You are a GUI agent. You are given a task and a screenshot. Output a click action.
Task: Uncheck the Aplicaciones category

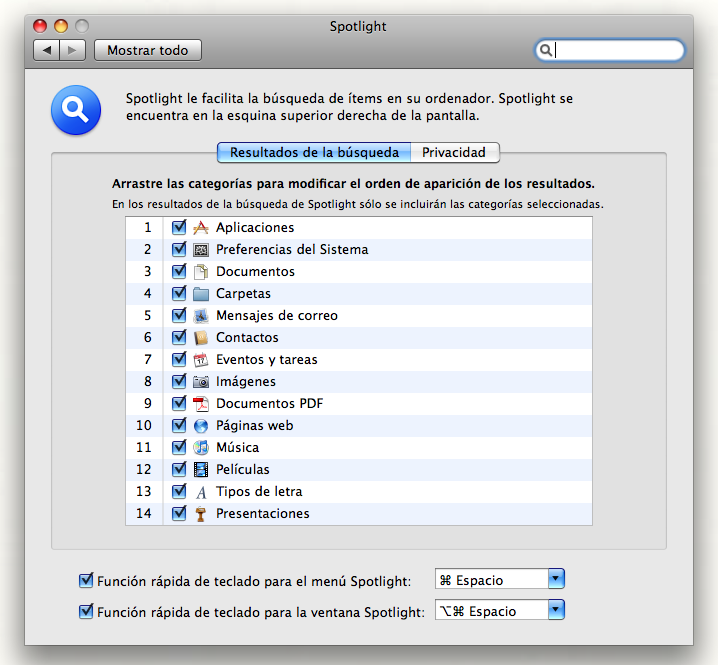tap(179, 227)
